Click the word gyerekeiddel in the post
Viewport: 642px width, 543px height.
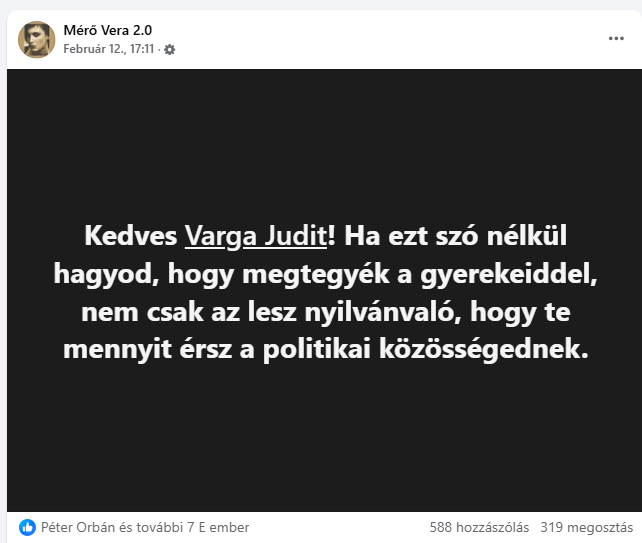coord(509,274)
